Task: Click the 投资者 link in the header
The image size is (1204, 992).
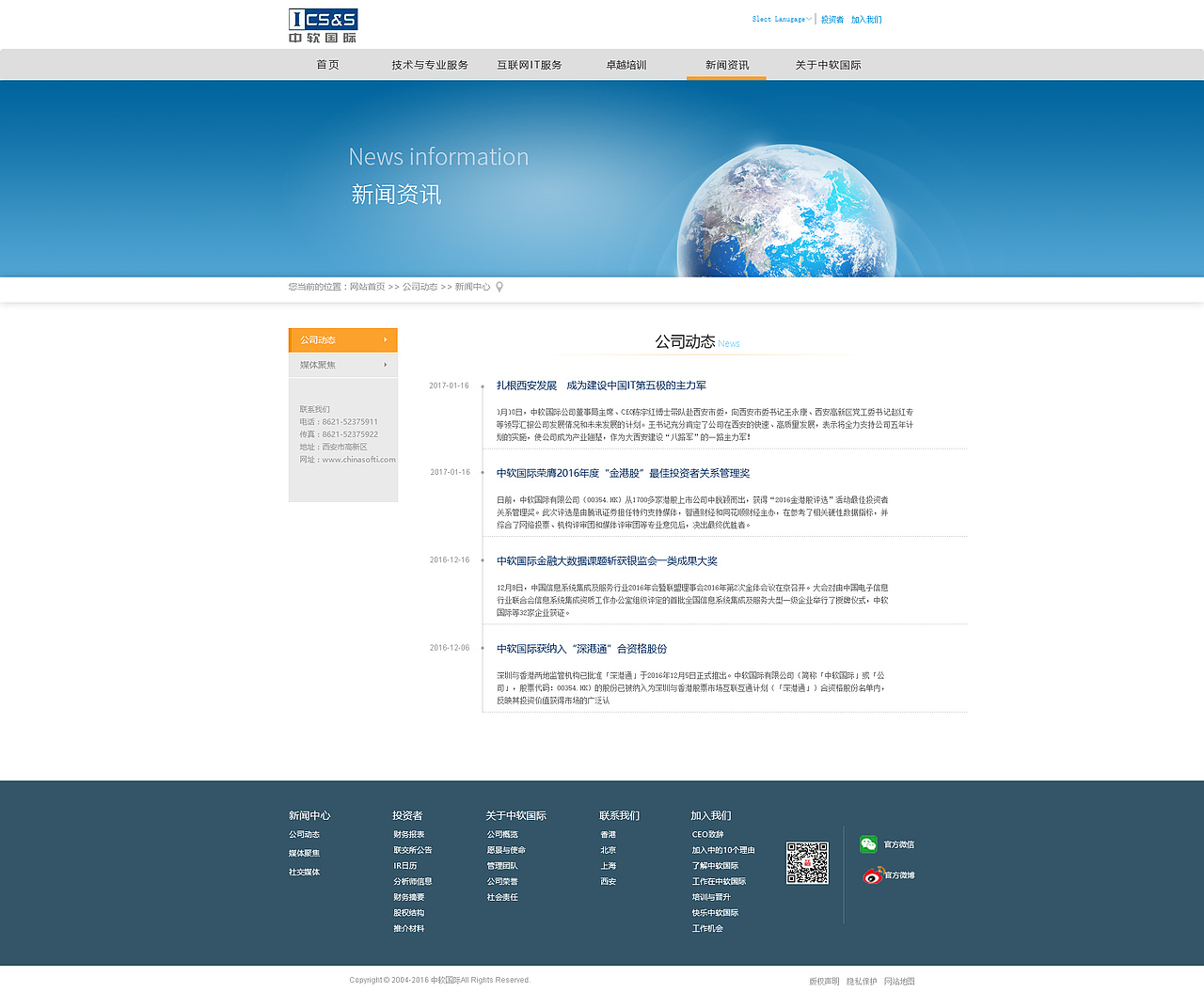Action: pyautogui.click(x=832, y=18)
